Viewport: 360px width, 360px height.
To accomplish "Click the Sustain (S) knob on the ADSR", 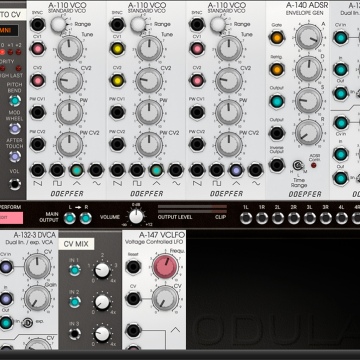I will pos(309,101).
